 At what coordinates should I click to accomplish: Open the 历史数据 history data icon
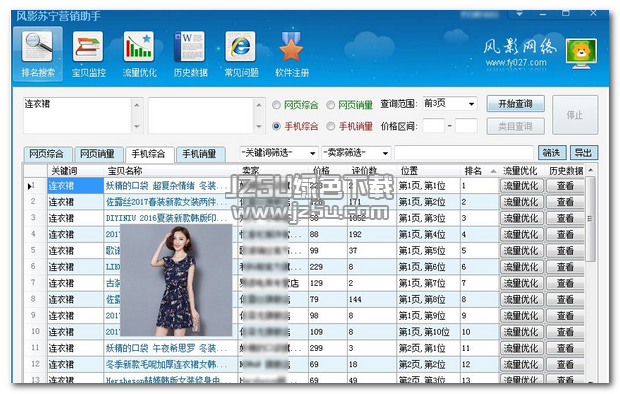(190, 54)
